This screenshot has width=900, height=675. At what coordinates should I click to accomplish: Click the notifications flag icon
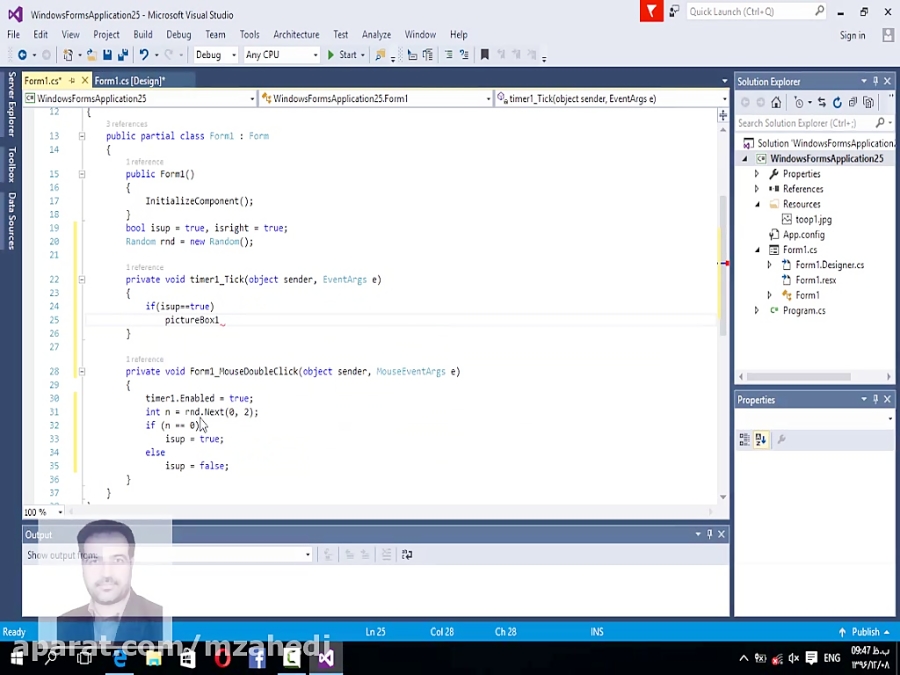point(651,12)
